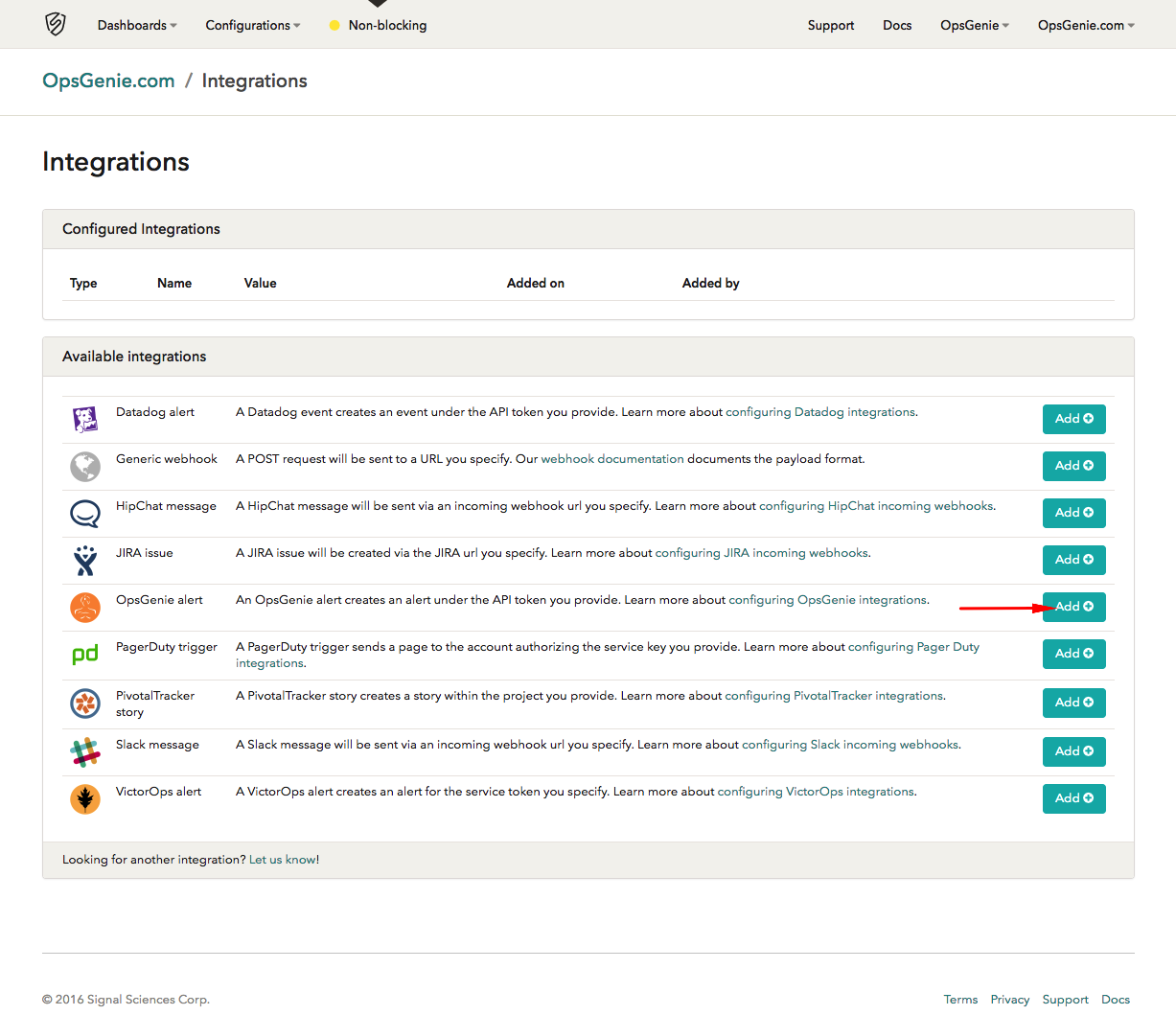Viewport: 1176px width, 1015px height.
Task: Open configuring PivotalTracker integrations link
Action: point(834,696)
